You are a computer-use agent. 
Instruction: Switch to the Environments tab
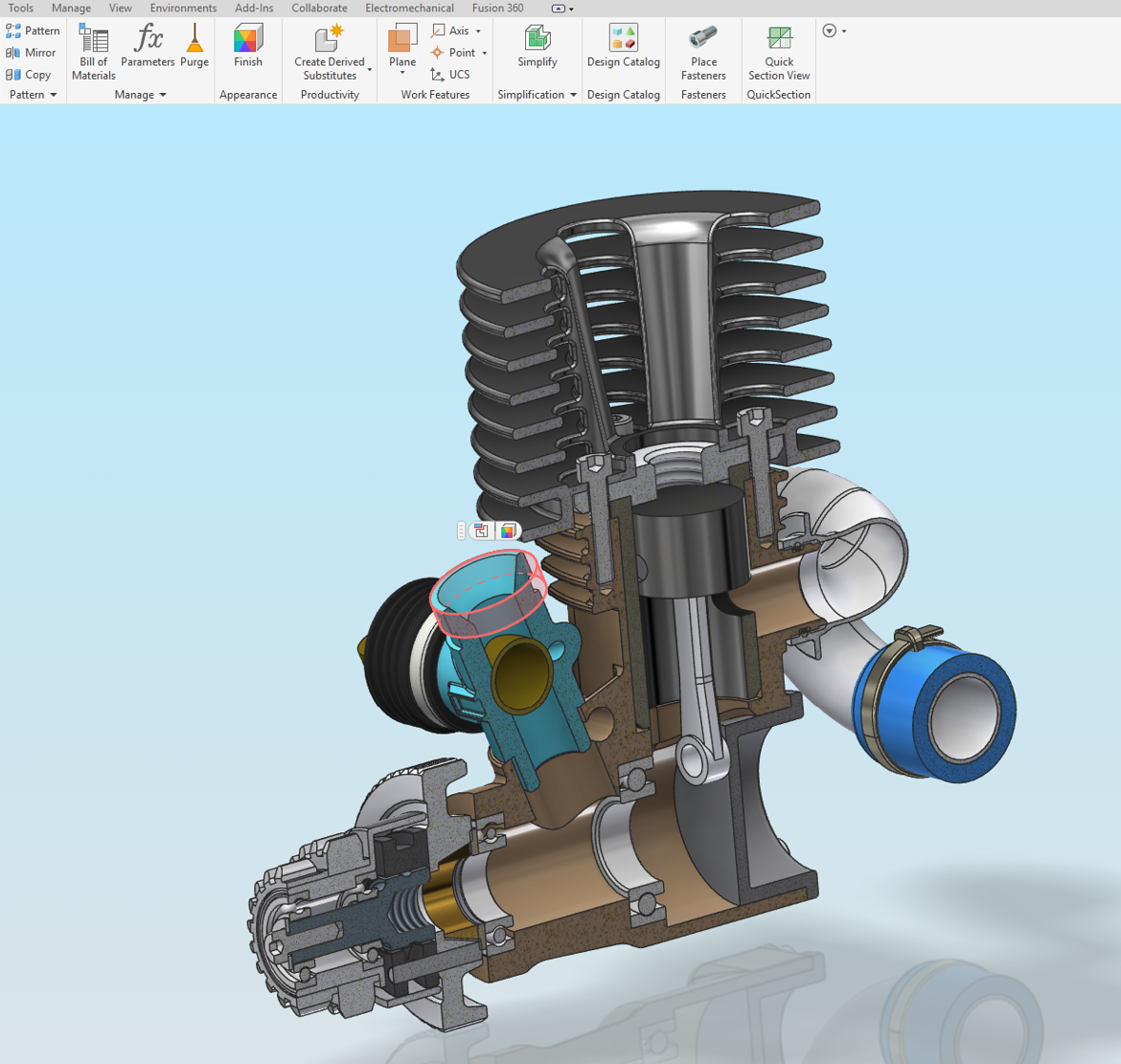coord(183,8)
